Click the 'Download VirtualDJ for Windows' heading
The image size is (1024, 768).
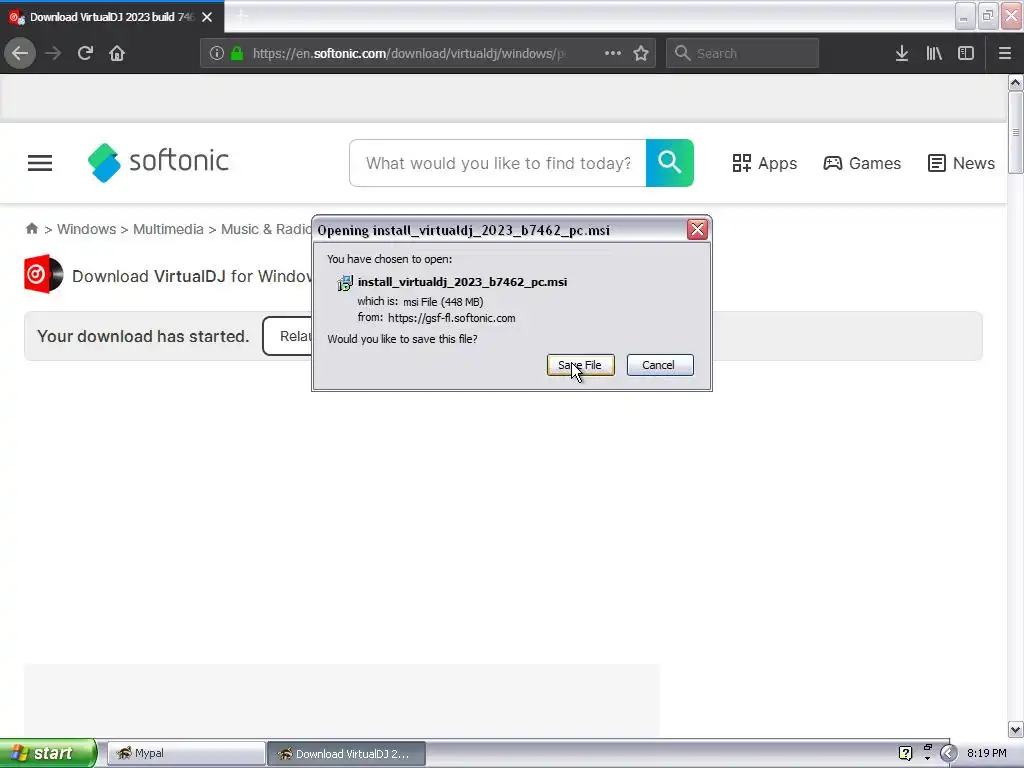click(191, 276)
